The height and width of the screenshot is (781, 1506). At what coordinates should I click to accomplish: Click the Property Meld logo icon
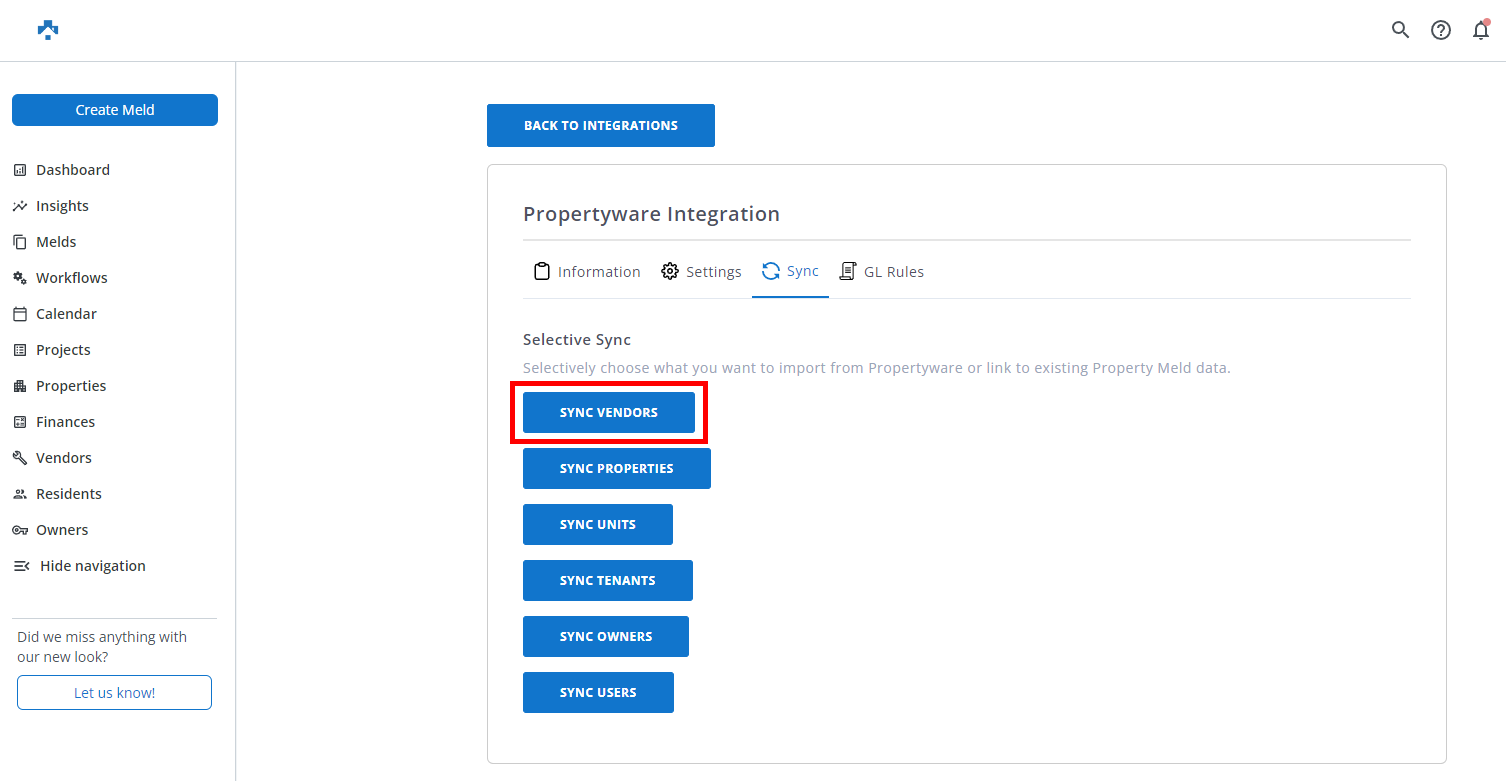[x=48, y=30]
